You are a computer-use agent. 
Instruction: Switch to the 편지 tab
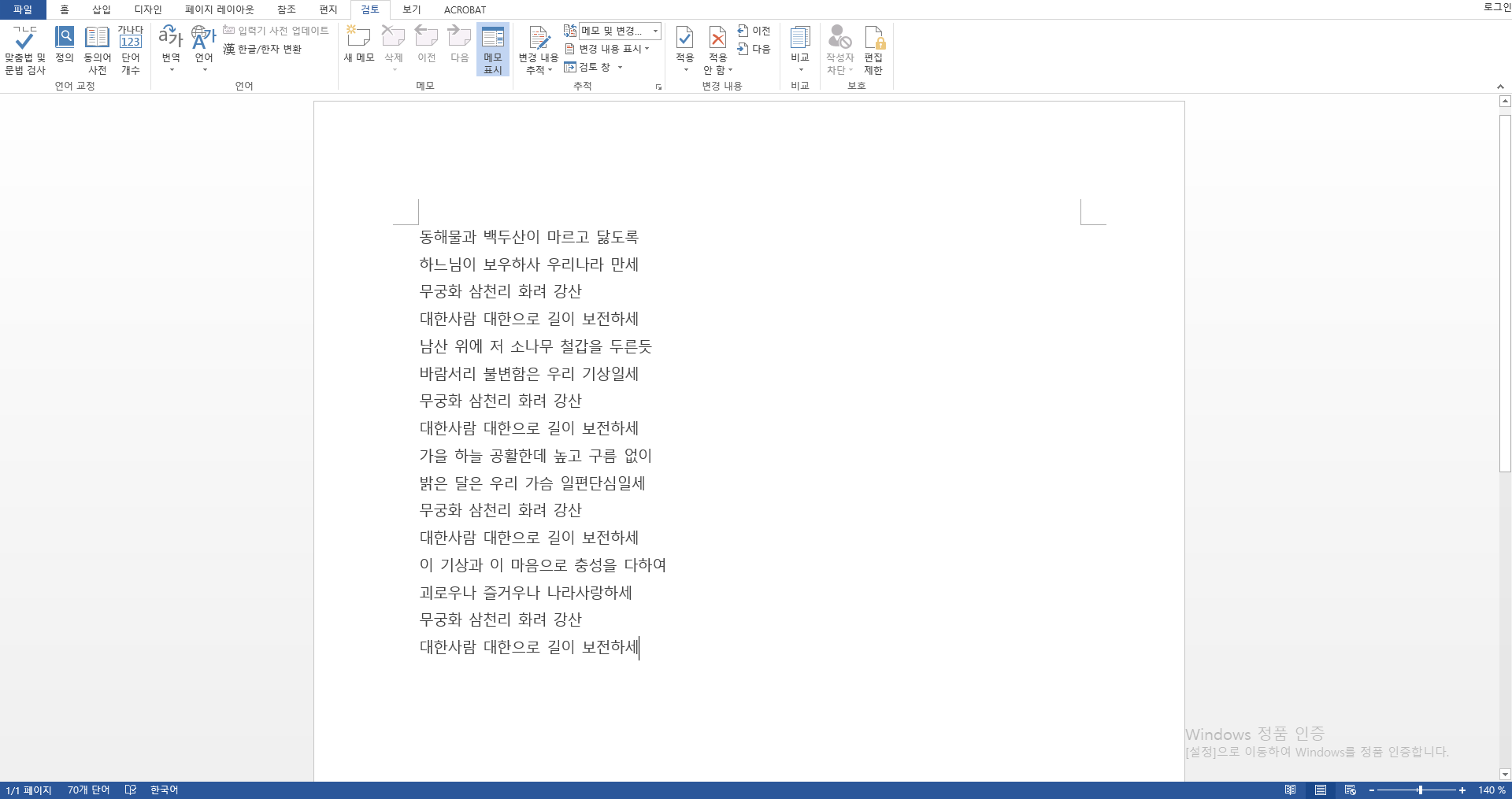coord(328,9)
